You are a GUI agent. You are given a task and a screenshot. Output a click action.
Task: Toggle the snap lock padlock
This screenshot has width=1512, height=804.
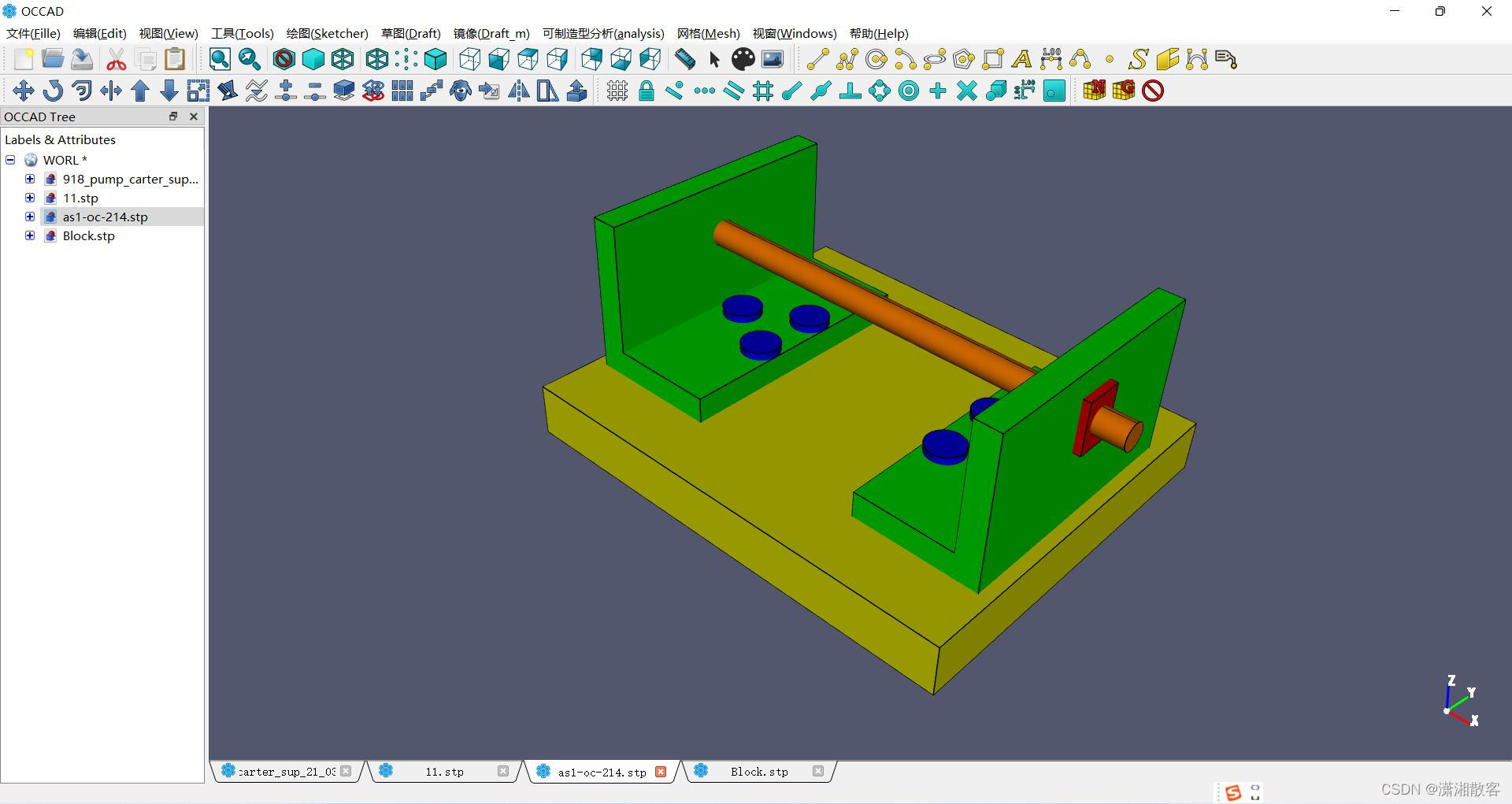coord(647,91)
